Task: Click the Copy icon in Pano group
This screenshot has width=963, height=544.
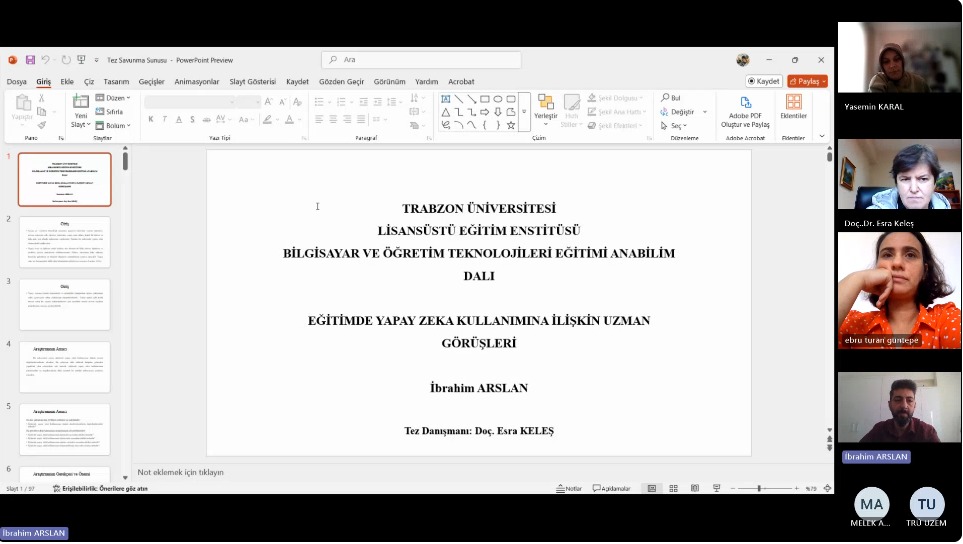Action: (42, 112)
